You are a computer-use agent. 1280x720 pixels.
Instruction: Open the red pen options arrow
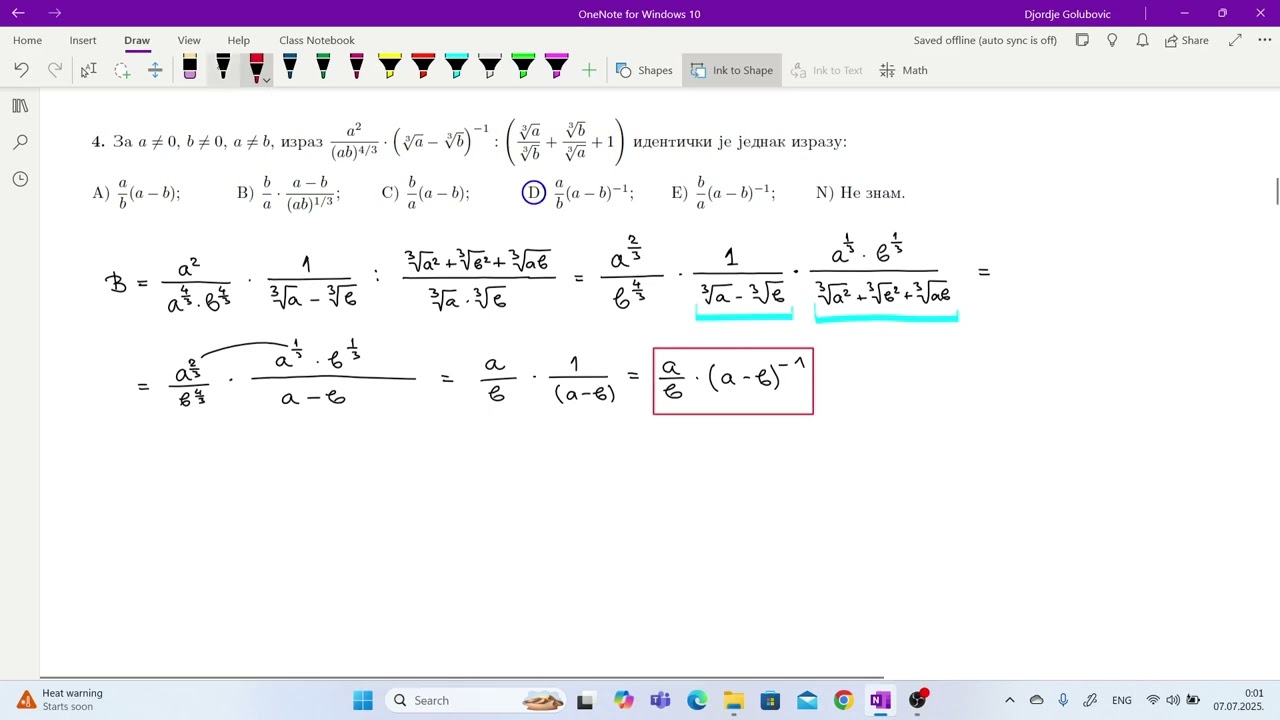[267, 79]
